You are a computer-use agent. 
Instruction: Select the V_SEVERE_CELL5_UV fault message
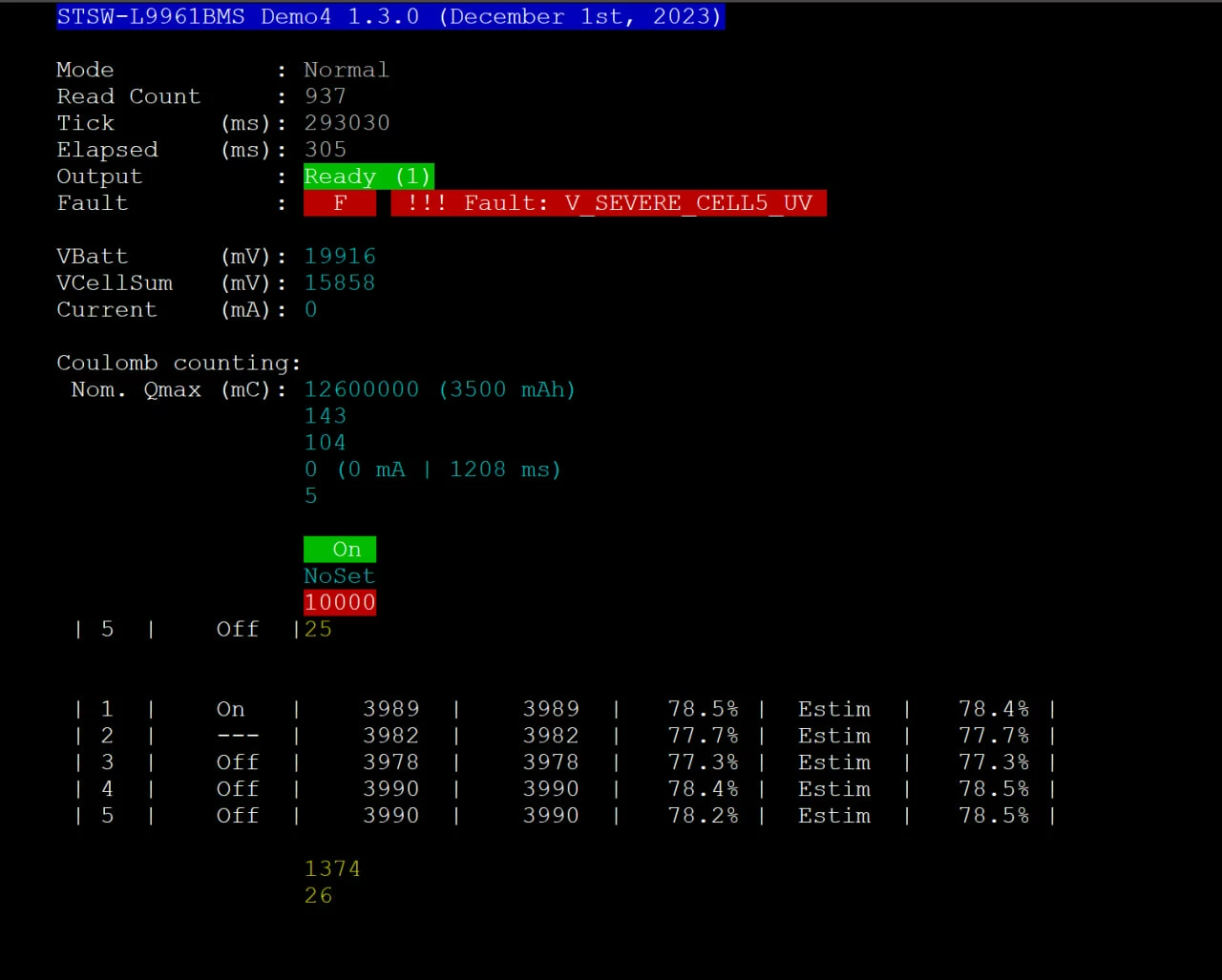[609, 203]
